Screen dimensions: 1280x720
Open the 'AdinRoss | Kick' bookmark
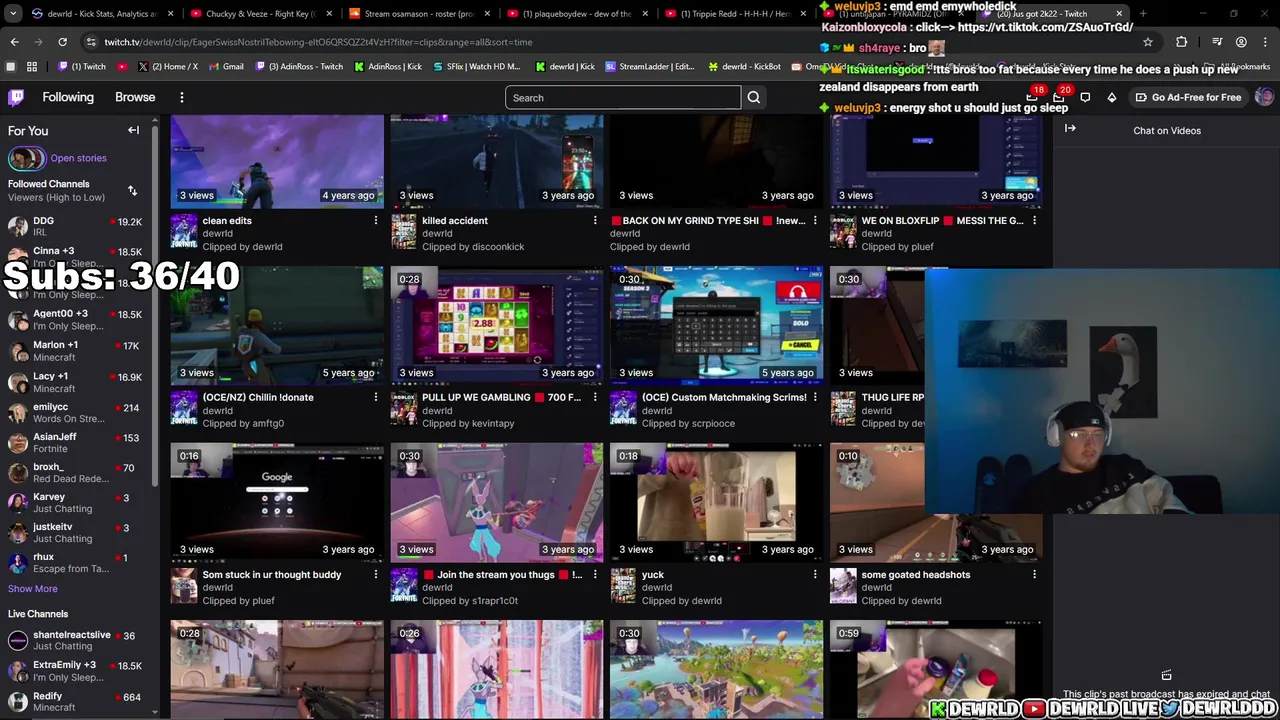point(386,67)
